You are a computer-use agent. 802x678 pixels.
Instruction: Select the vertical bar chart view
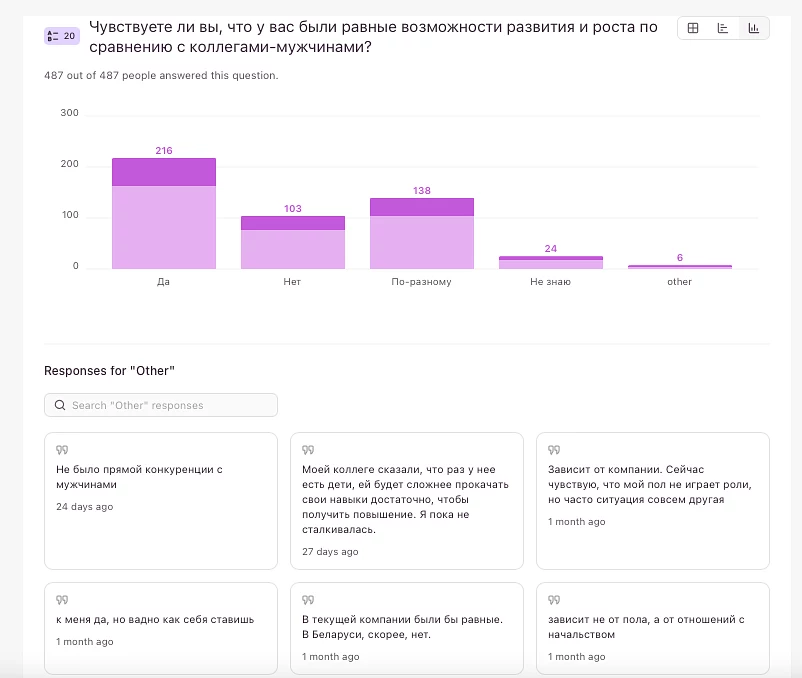coord(753,29)
